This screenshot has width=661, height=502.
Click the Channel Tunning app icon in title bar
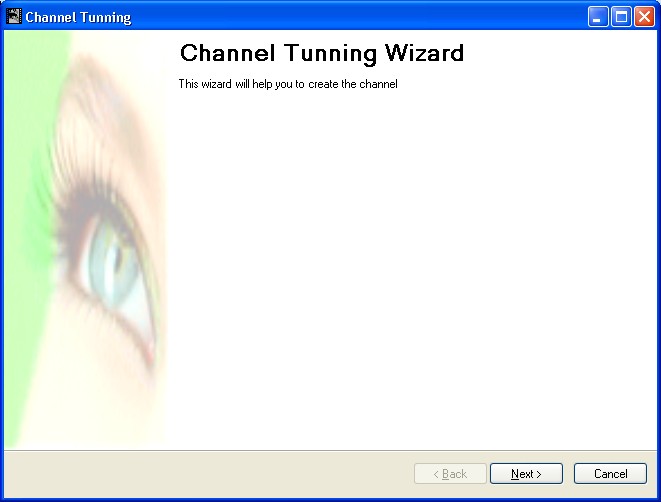(14, 17)
